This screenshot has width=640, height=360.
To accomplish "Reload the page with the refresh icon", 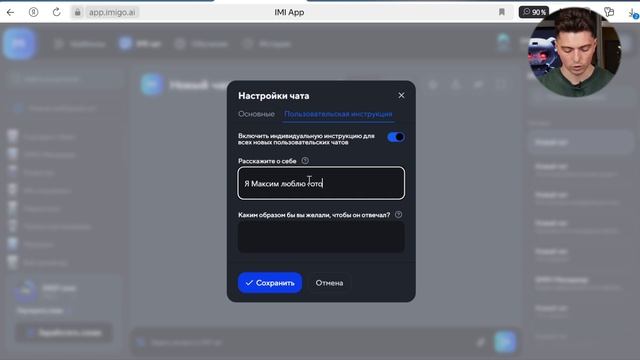I will click(56, 12).
